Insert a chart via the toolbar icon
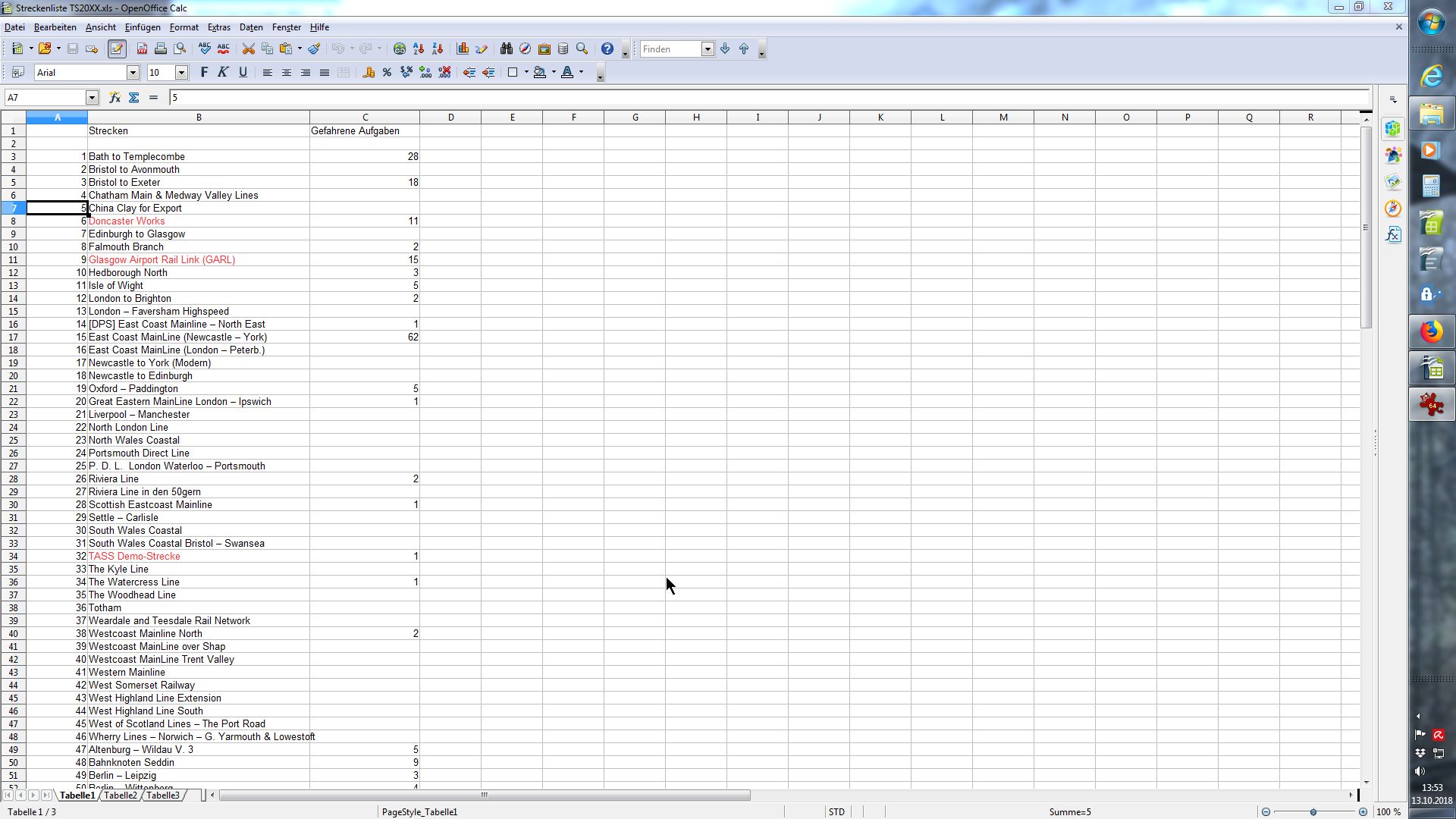The height and width of the screenshot is (819, 1456). point(463,49)
